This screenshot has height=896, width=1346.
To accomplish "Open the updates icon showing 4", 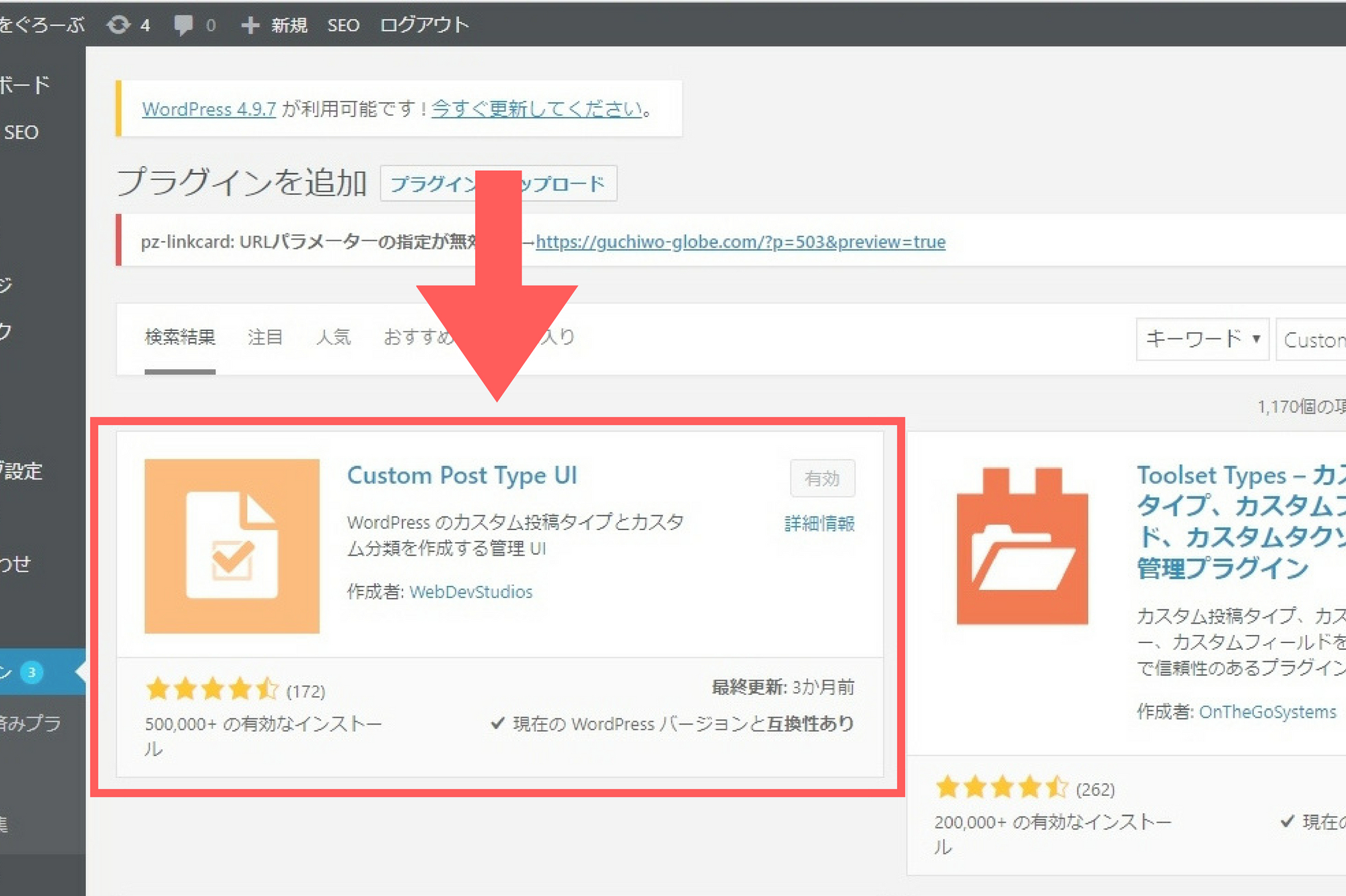I will 128,25.
